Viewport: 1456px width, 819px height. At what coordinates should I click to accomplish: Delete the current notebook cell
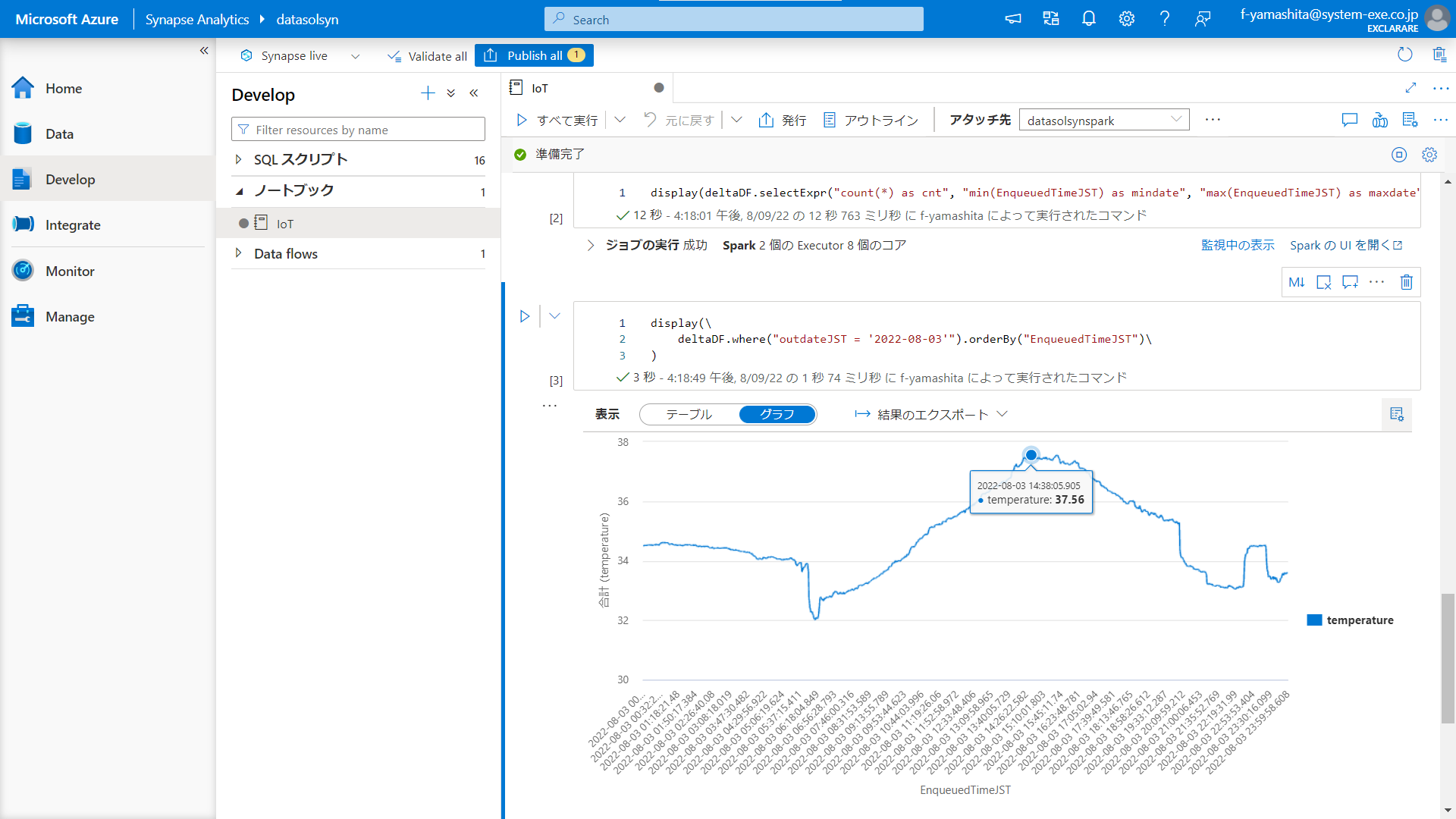[x=1406, y=282]
